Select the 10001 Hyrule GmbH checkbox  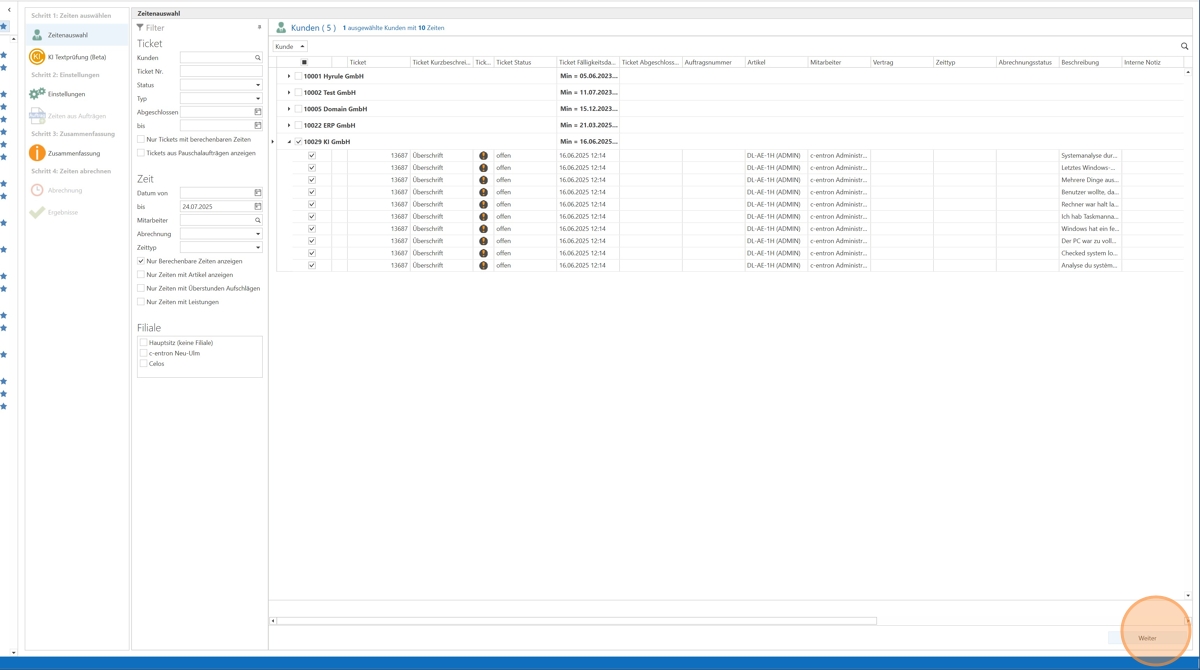pos(298,76)
